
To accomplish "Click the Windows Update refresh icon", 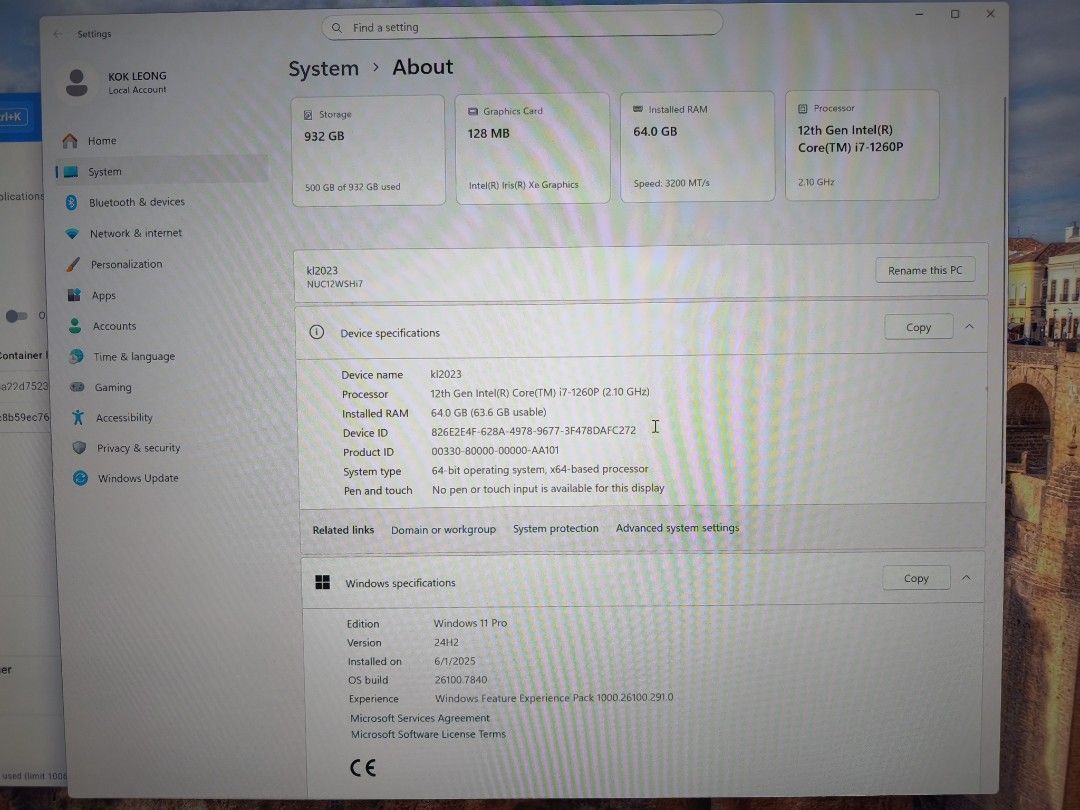I will [x=81, y=478].
